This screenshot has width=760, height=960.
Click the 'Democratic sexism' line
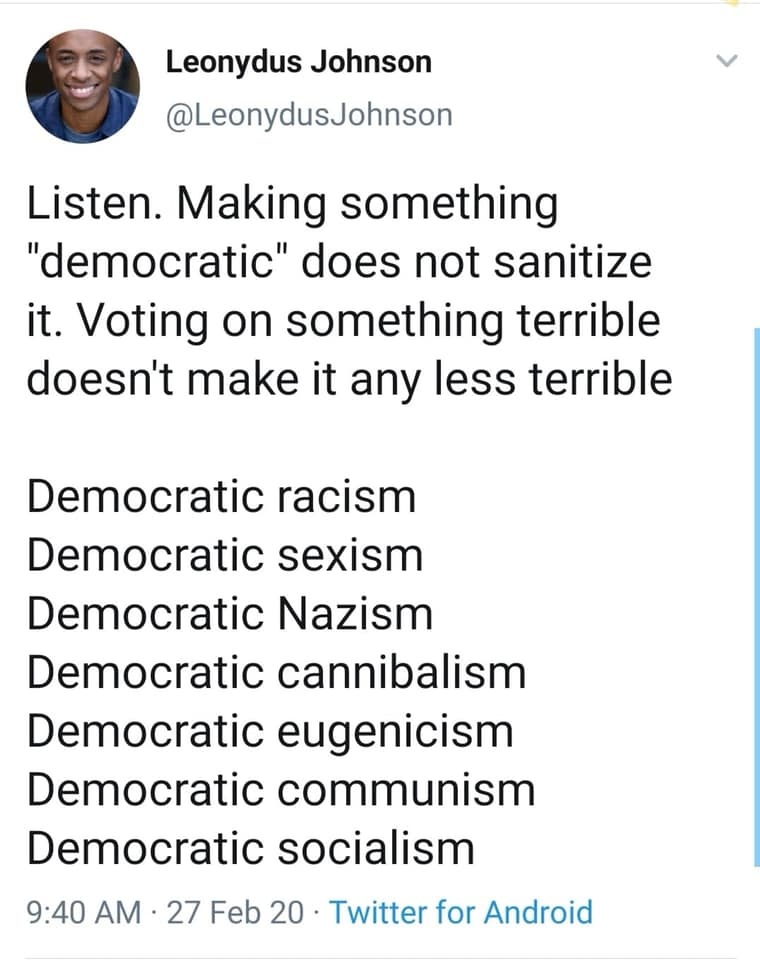point(225,555)
